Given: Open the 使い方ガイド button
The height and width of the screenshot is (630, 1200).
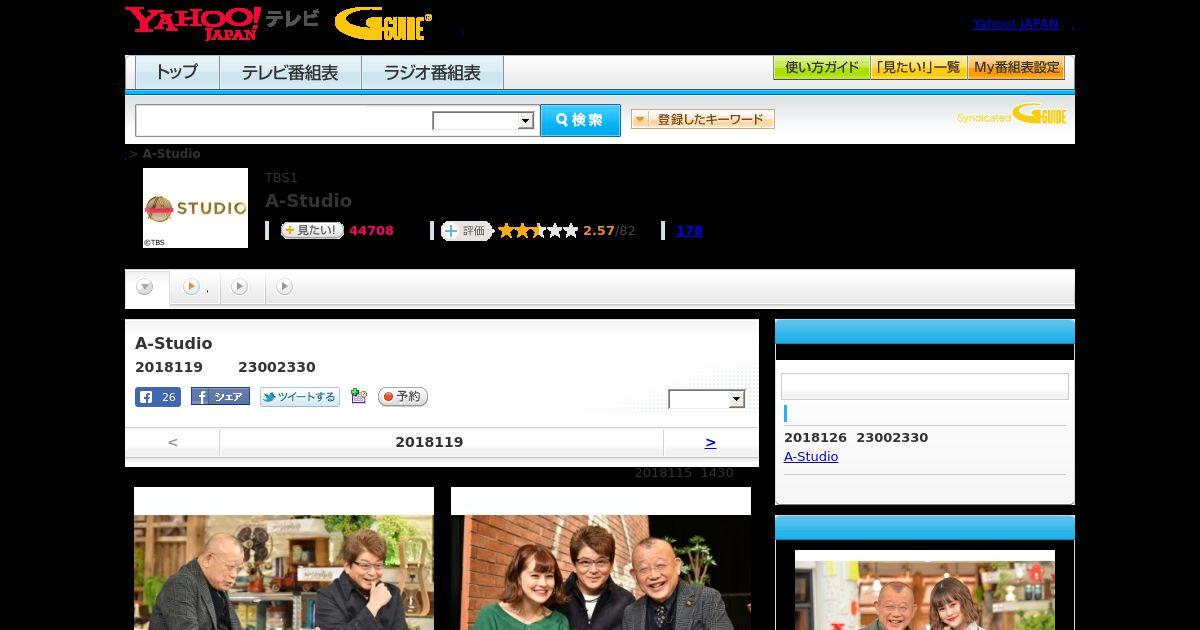Looking at the screenshot, I should [x=821, y=68].
